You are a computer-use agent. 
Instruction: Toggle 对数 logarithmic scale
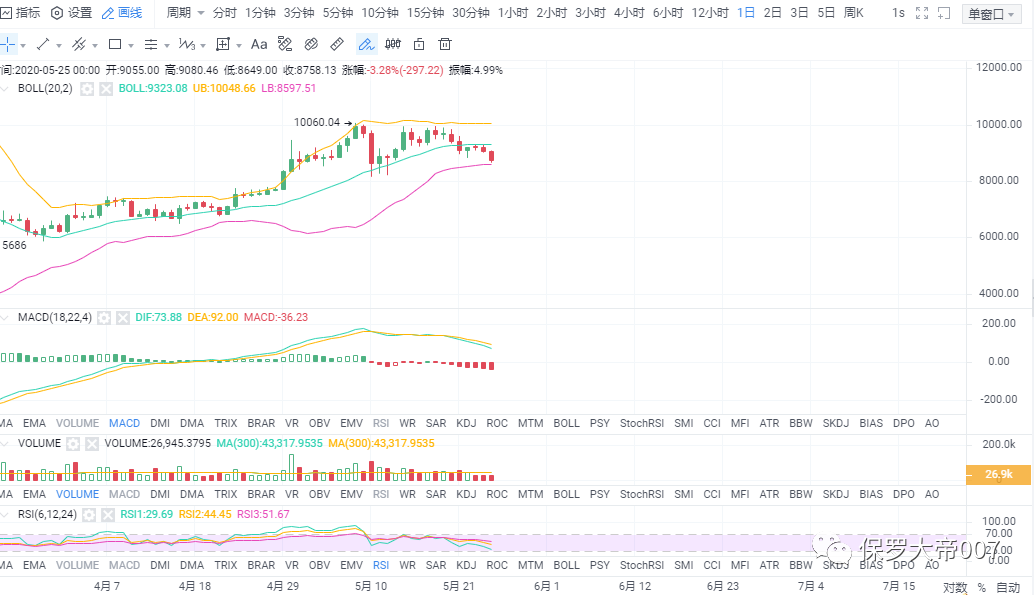point(954,587)
